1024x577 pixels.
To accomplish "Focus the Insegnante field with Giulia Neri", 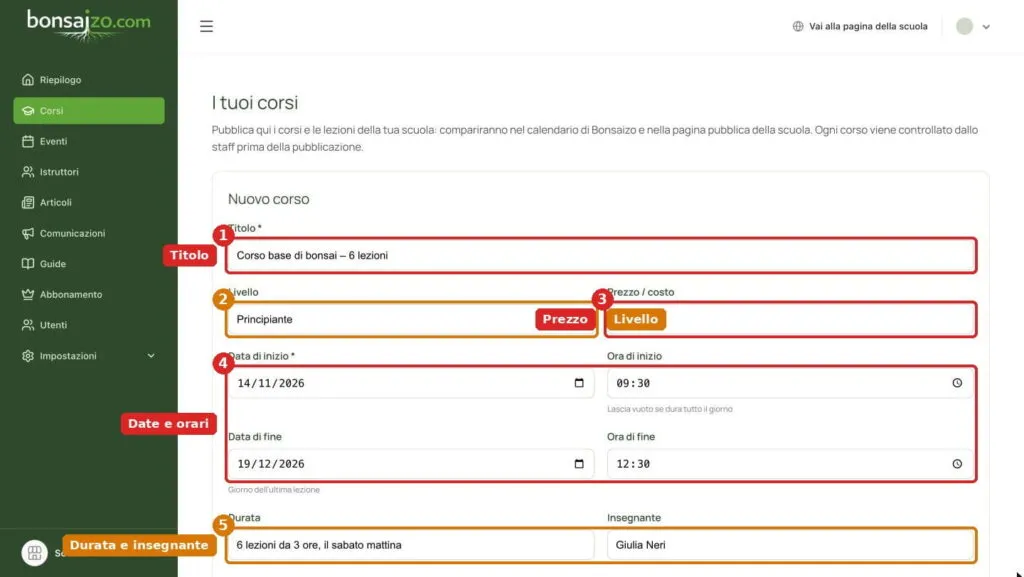I will (x=790, y=545).
